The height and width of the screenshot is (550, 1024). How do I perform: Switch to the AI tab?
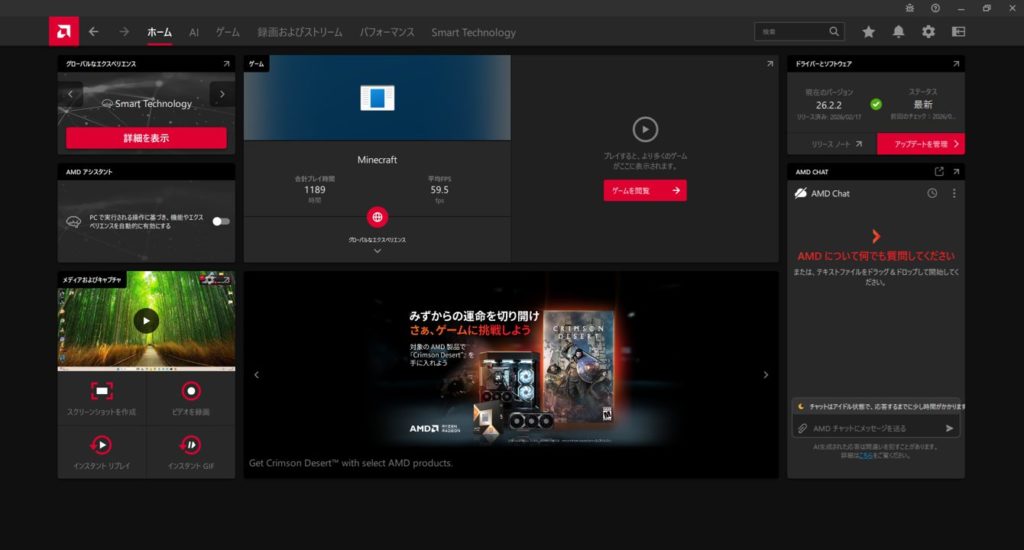coord(194,32)
